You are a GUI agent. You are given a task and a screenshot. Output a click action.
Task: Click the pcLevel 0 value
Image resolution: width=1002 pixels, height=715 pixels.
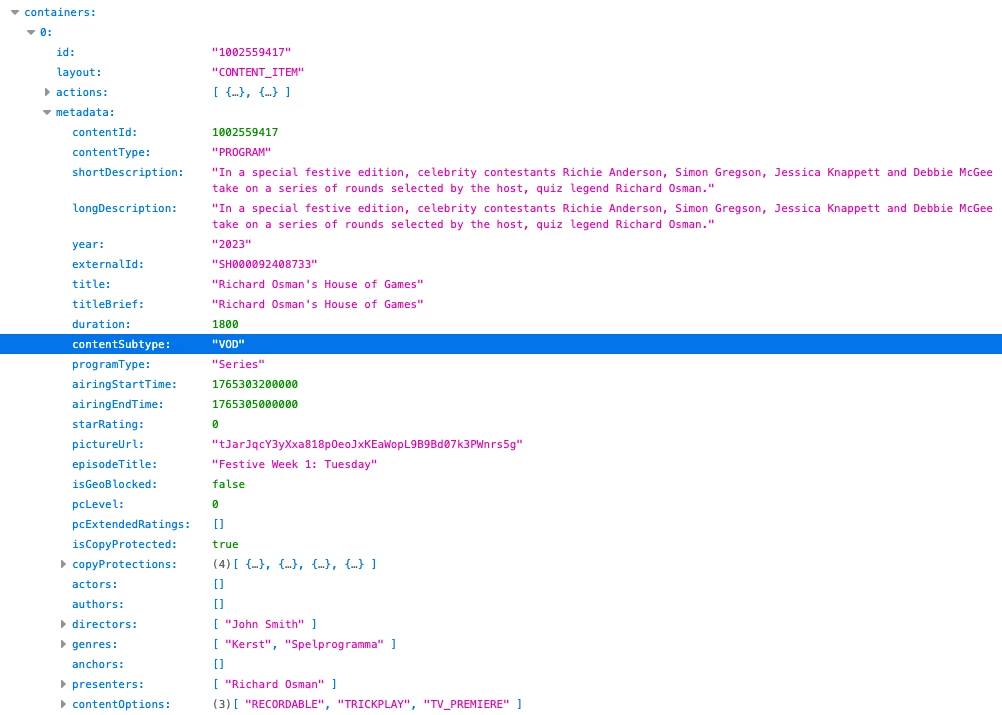click(x=215, y=505)
